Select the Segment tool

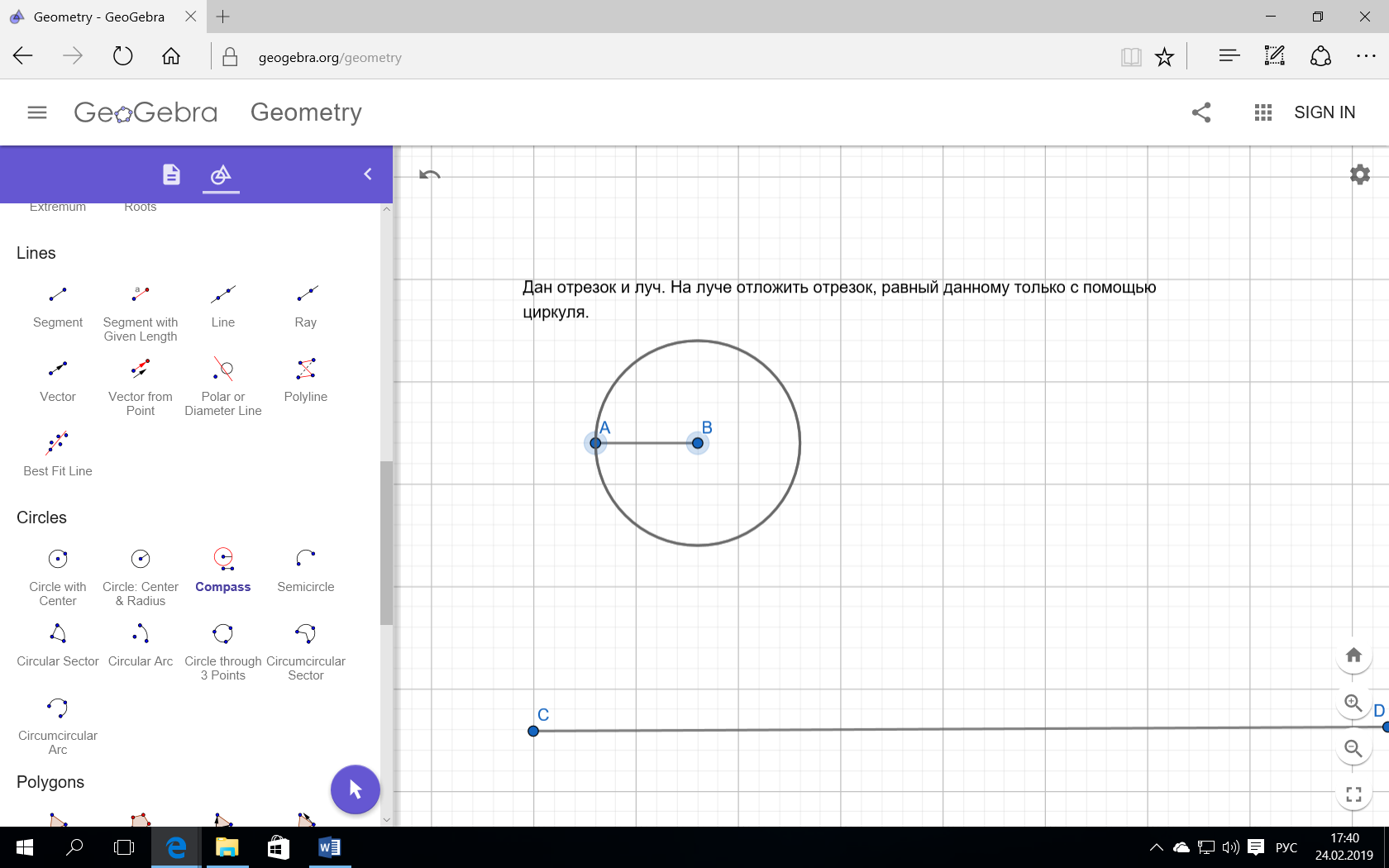tap(58, 306)
